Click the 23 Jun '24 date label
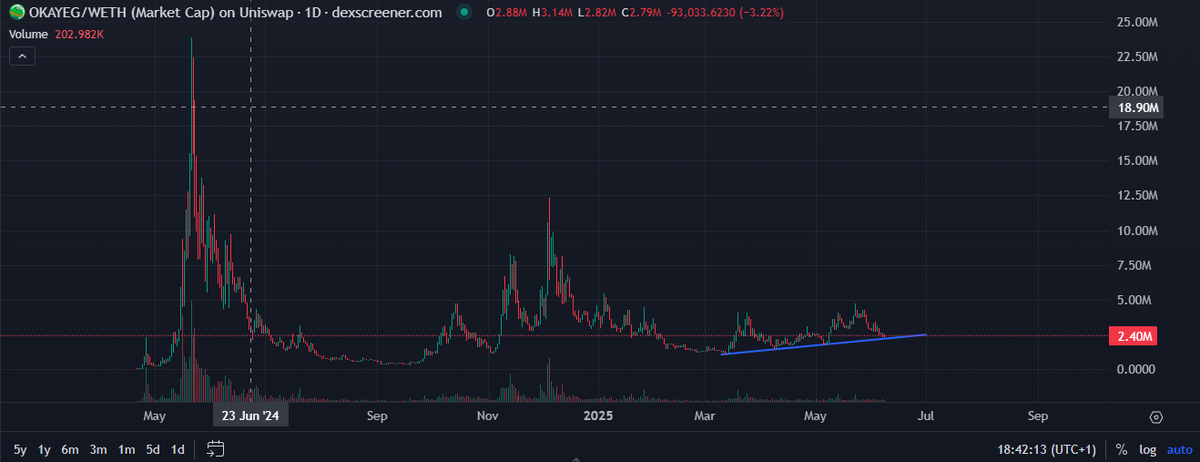The image size is (1200, 462). click(250, 415)
